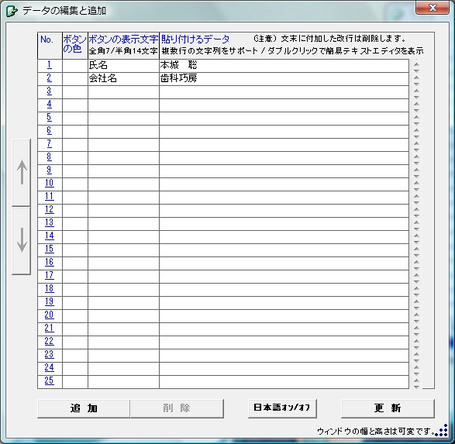The image size is (455, 444).
Task: Click row 1 button color cell
Action: tap(75, 65)
